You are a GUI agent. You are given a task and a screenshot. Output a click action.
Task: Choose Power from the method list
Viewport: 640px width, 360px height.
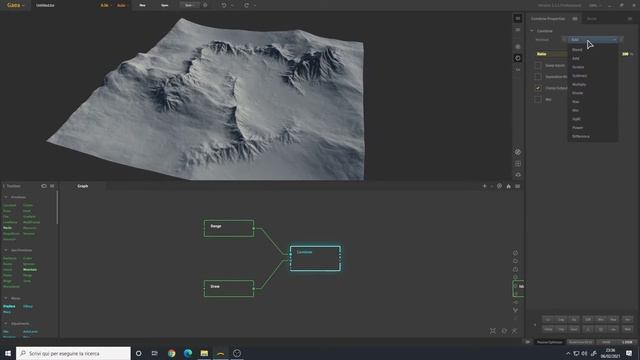(x=578, y=128)
